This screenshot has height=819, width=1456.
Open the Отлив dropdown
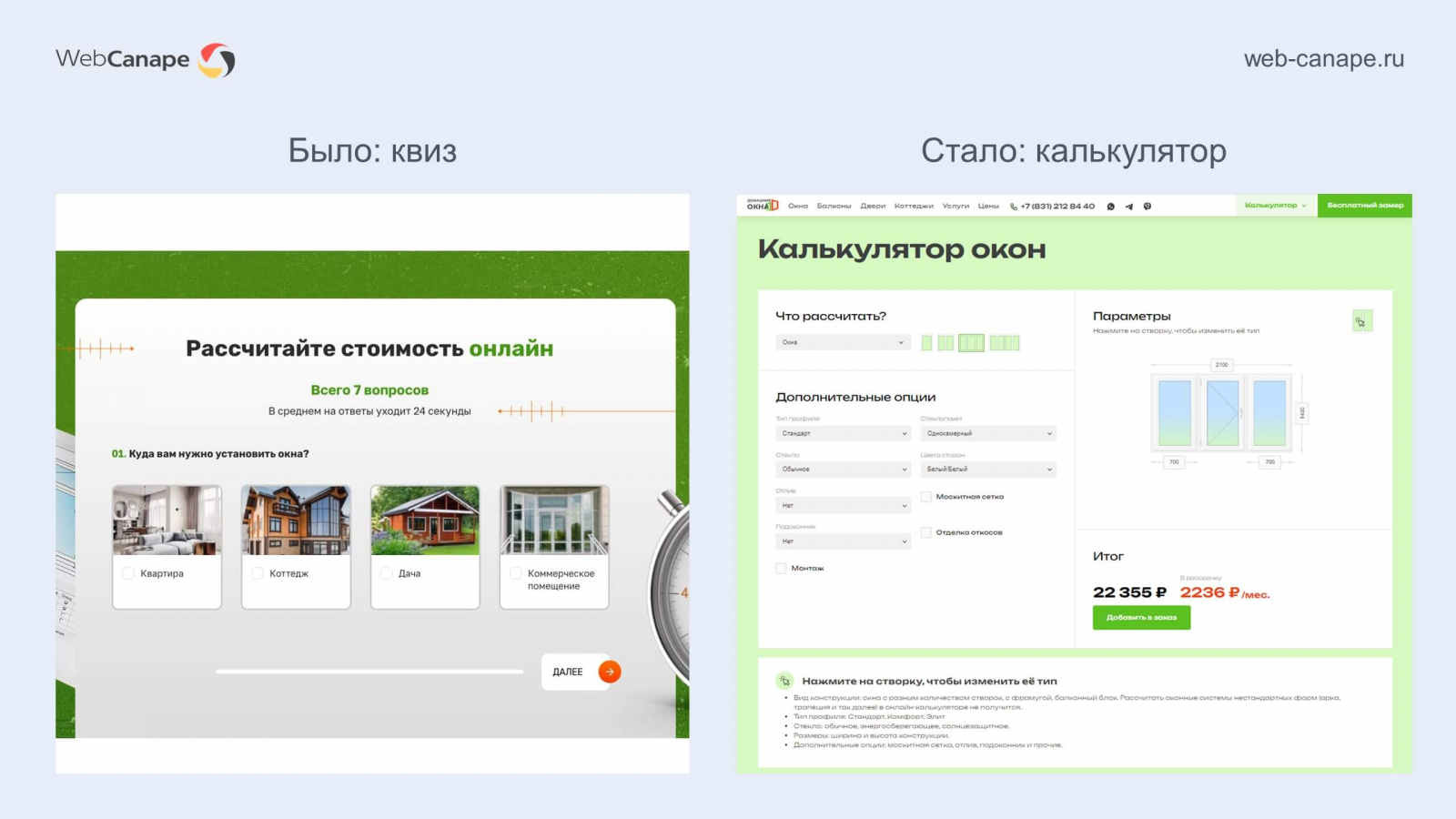[x=843, y=505]
